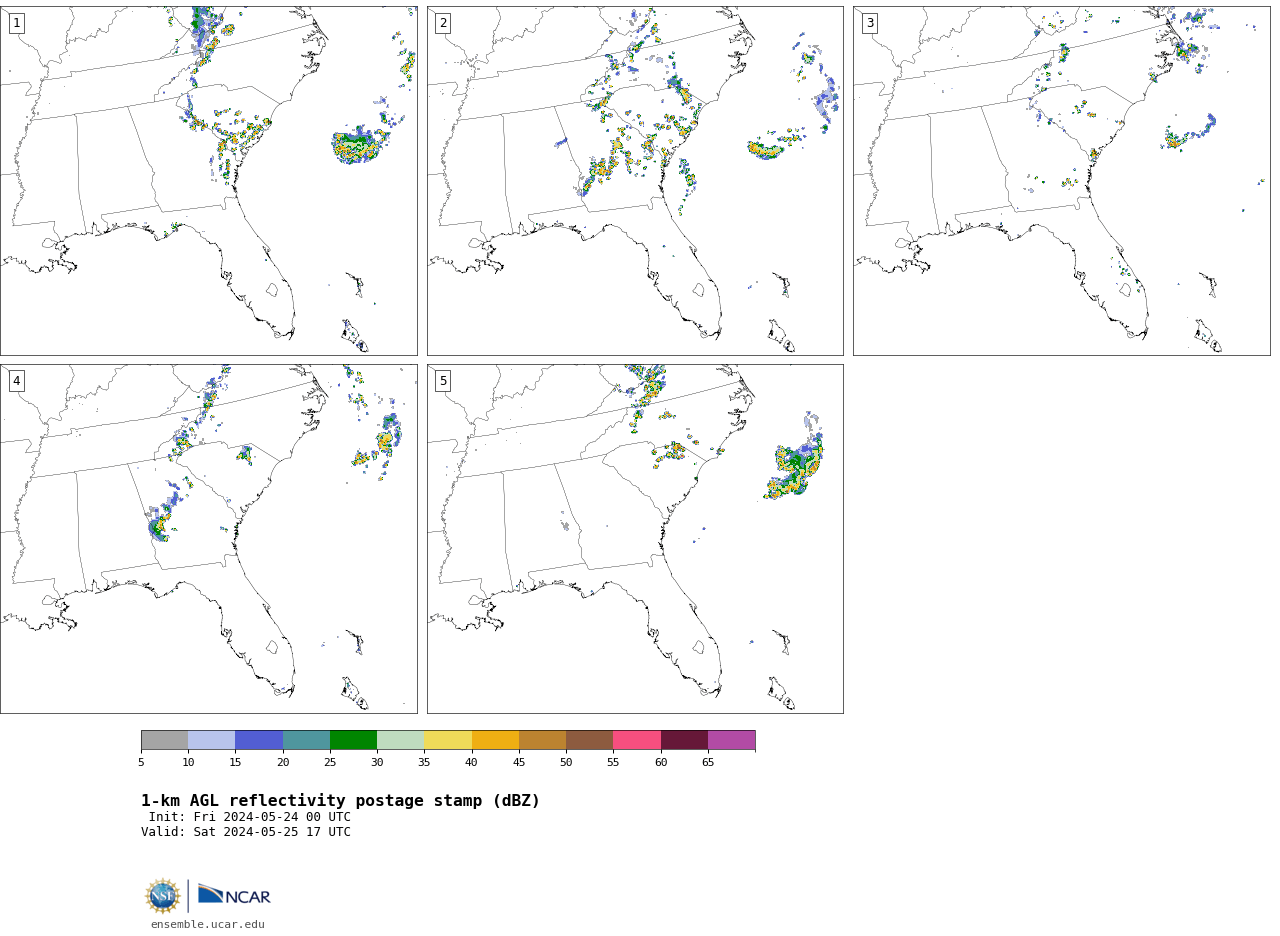Screen dimensions: 1280x936
Task: Click the gray 5-10 dBZ color swatch
Action: click(x=164, y=740)
